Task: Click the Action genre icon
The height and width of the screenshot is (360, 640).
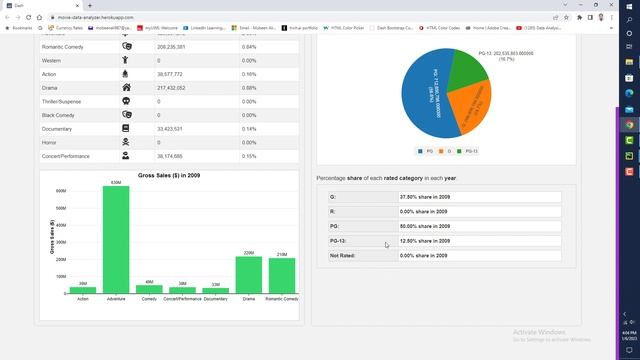Action: [125, 74]
